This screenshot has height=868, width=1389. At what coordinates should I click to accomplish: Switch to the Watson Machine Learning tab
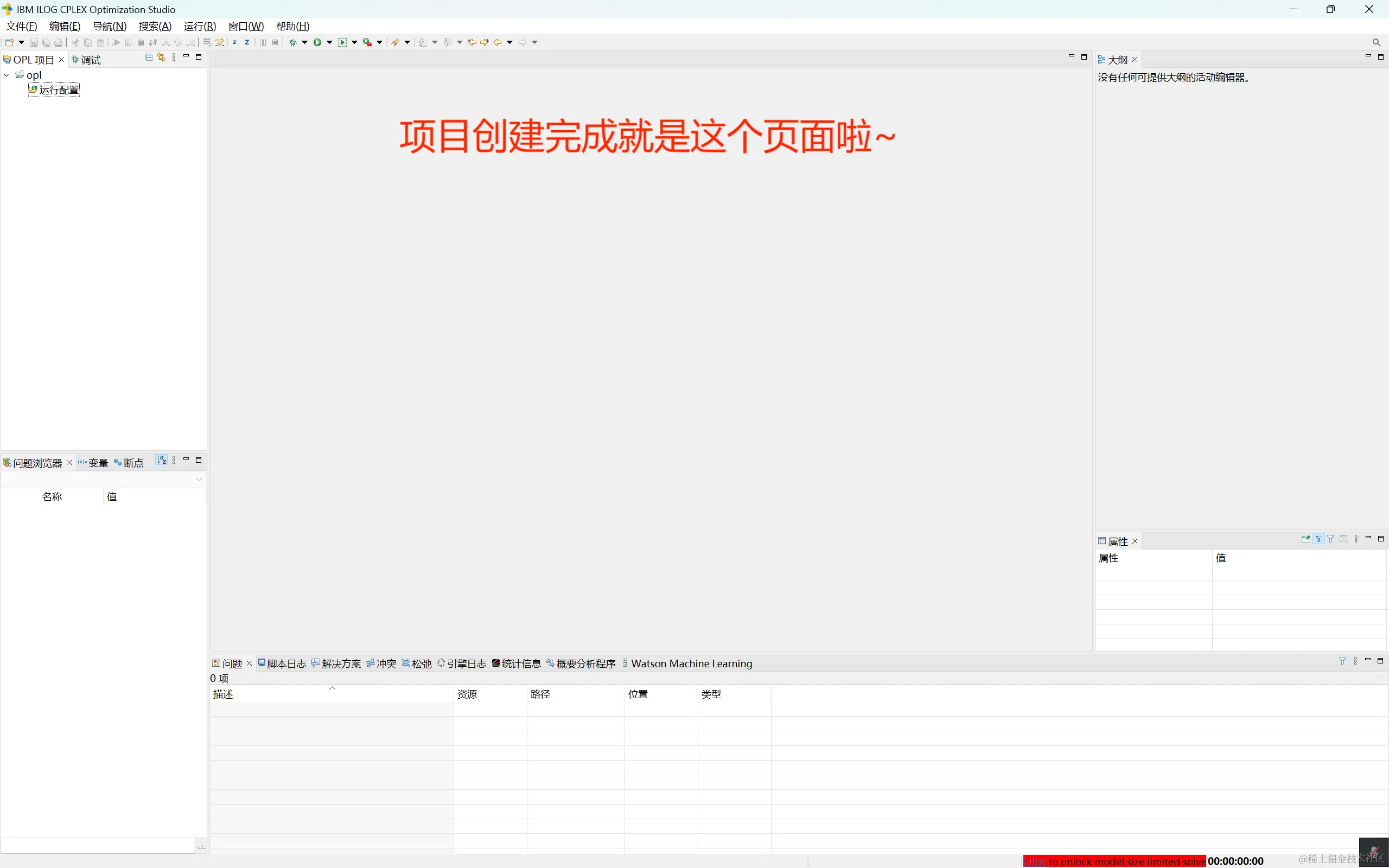[691, 663]
